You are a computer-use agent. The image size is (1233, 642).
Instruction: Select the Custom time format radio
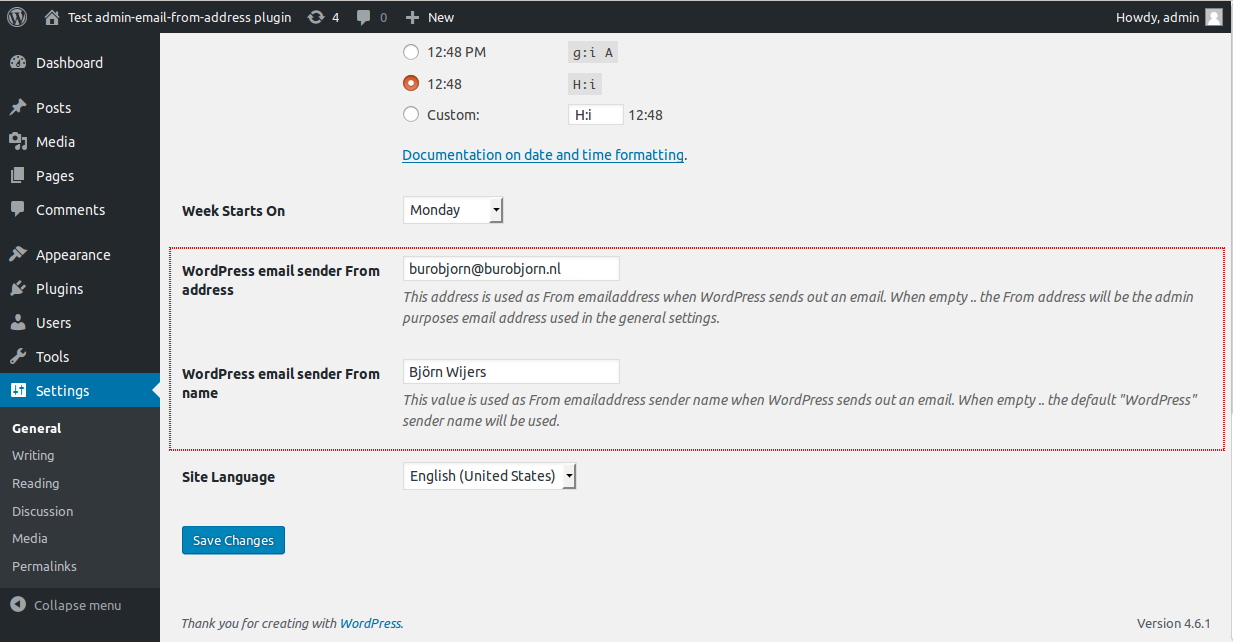[411, 115]
